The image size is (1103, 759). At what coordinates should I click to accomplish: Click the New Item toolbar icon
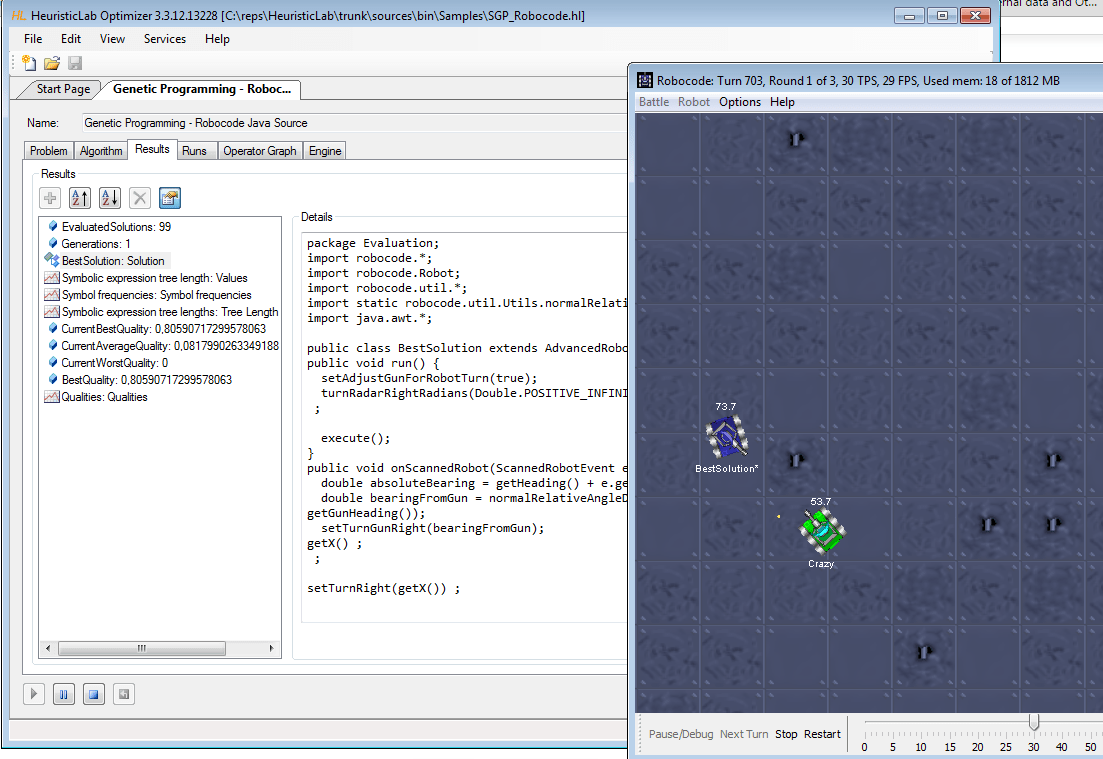(29, 63)
